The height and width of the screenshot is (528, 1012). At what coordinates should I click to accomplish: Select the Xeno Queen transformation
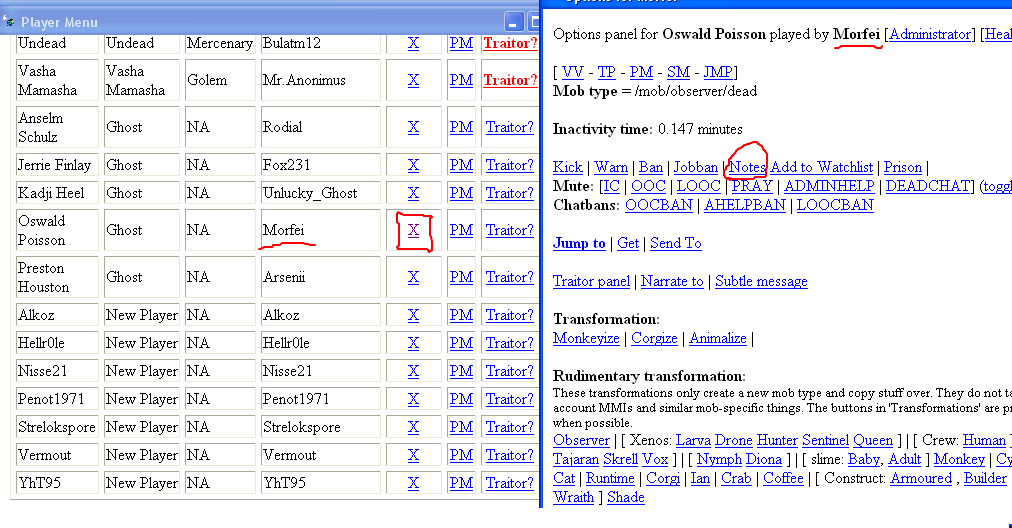(873, 440)
